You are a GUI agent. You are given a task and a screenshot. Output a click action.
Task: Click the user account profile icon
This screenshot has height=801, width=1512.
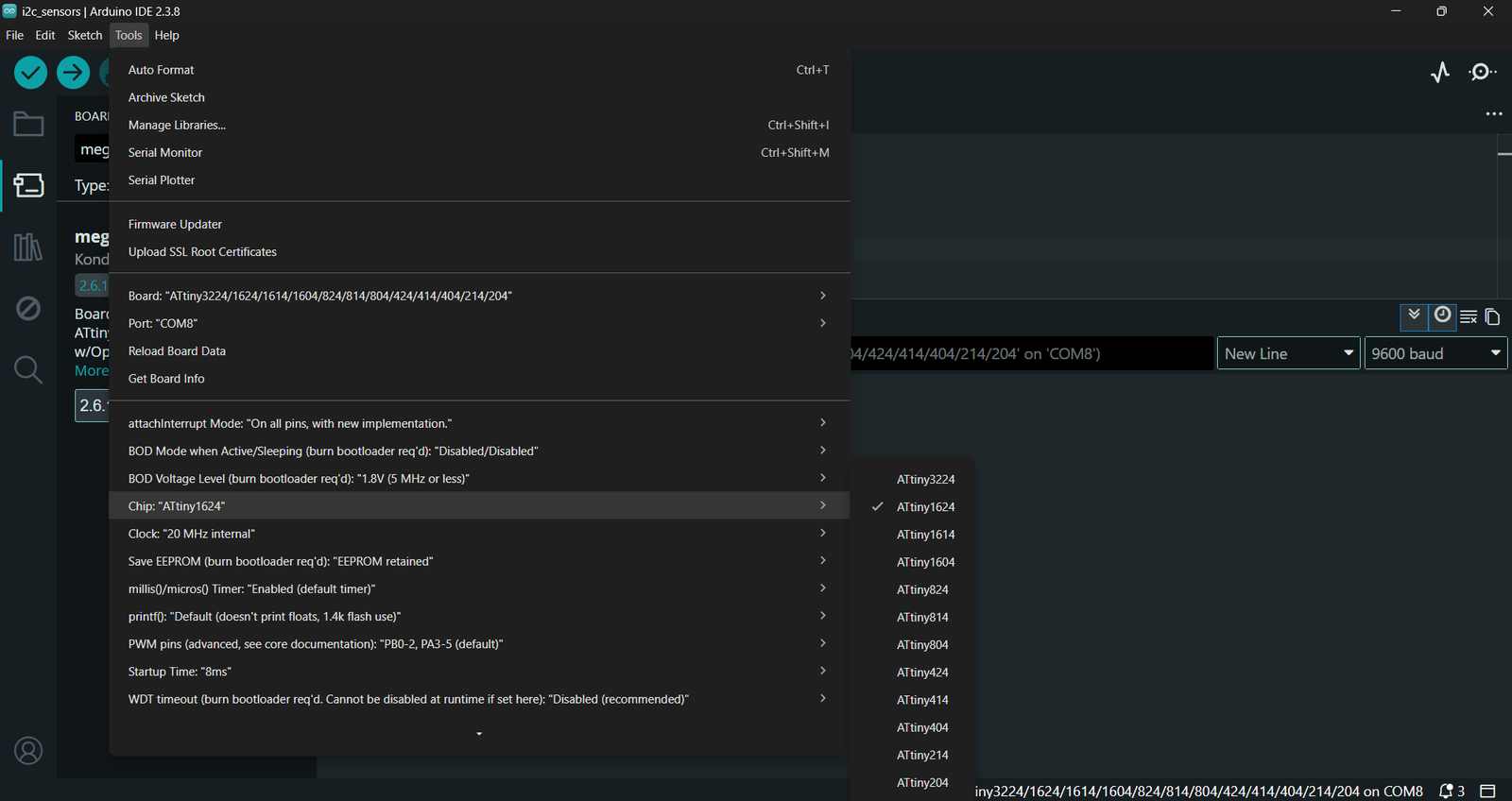[28, 751]
